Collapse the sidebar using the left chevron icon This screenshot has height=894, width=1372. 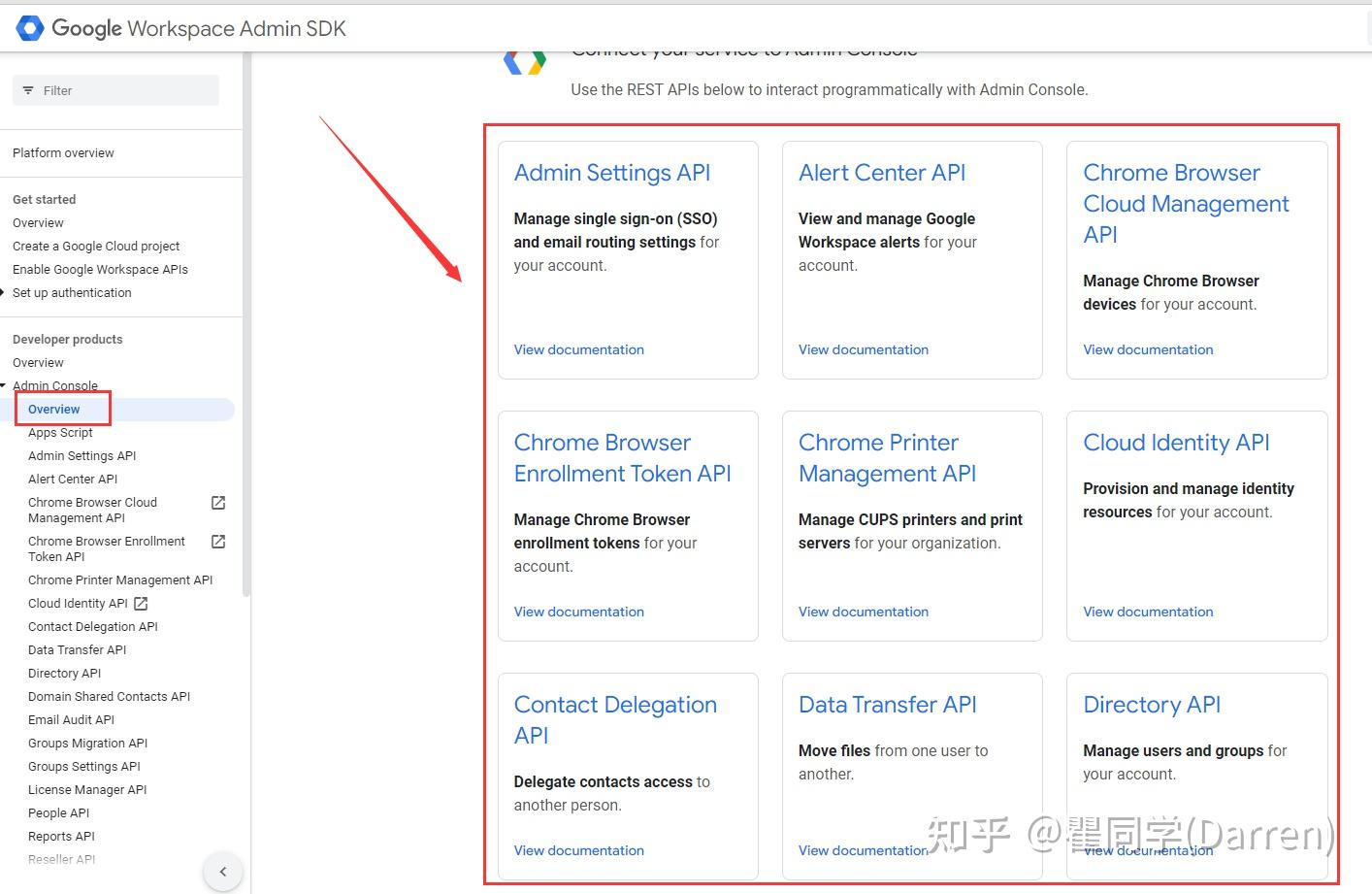[223, 872]
